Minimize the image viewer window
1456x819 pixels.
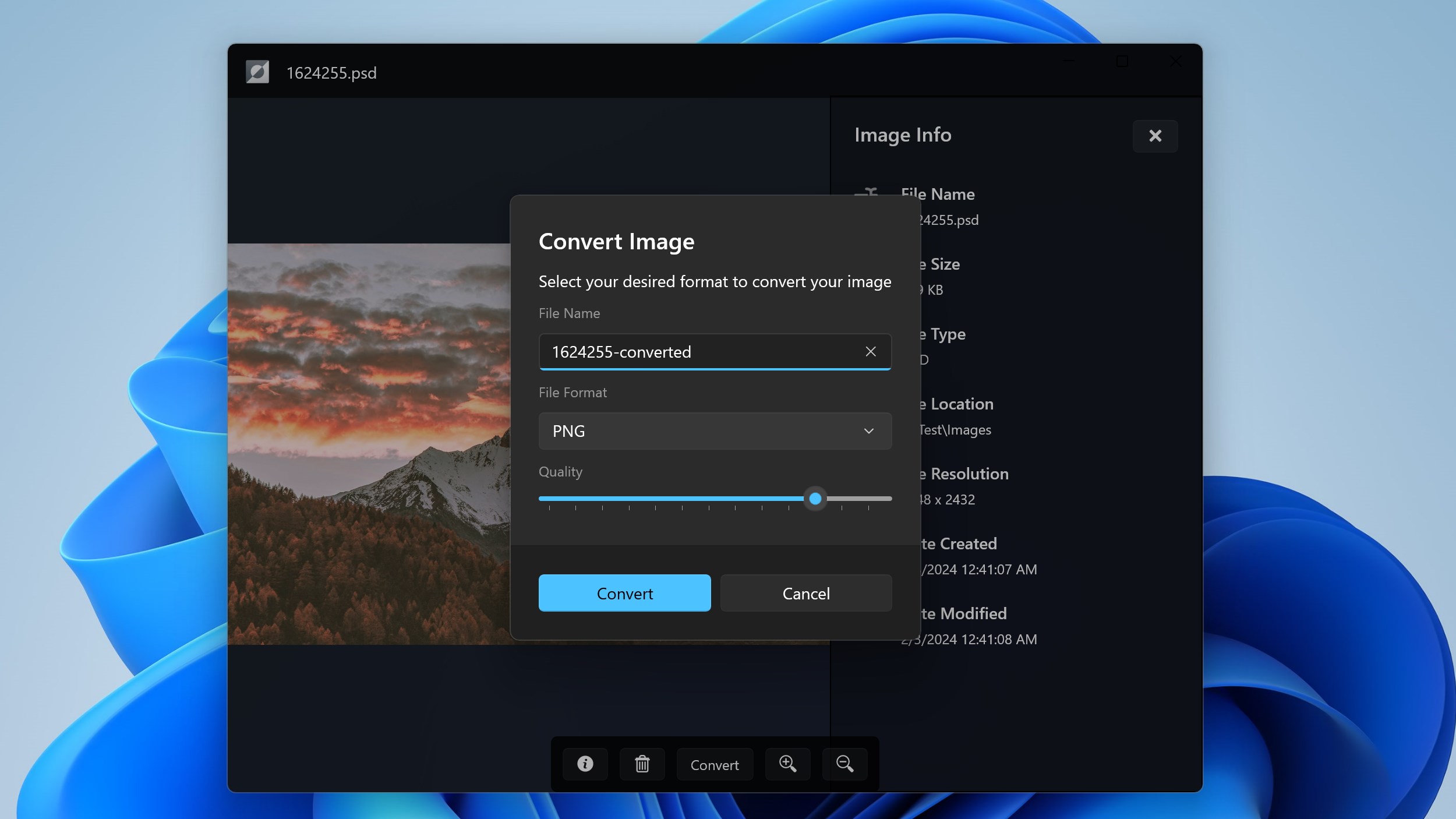tap(1069, 61)
